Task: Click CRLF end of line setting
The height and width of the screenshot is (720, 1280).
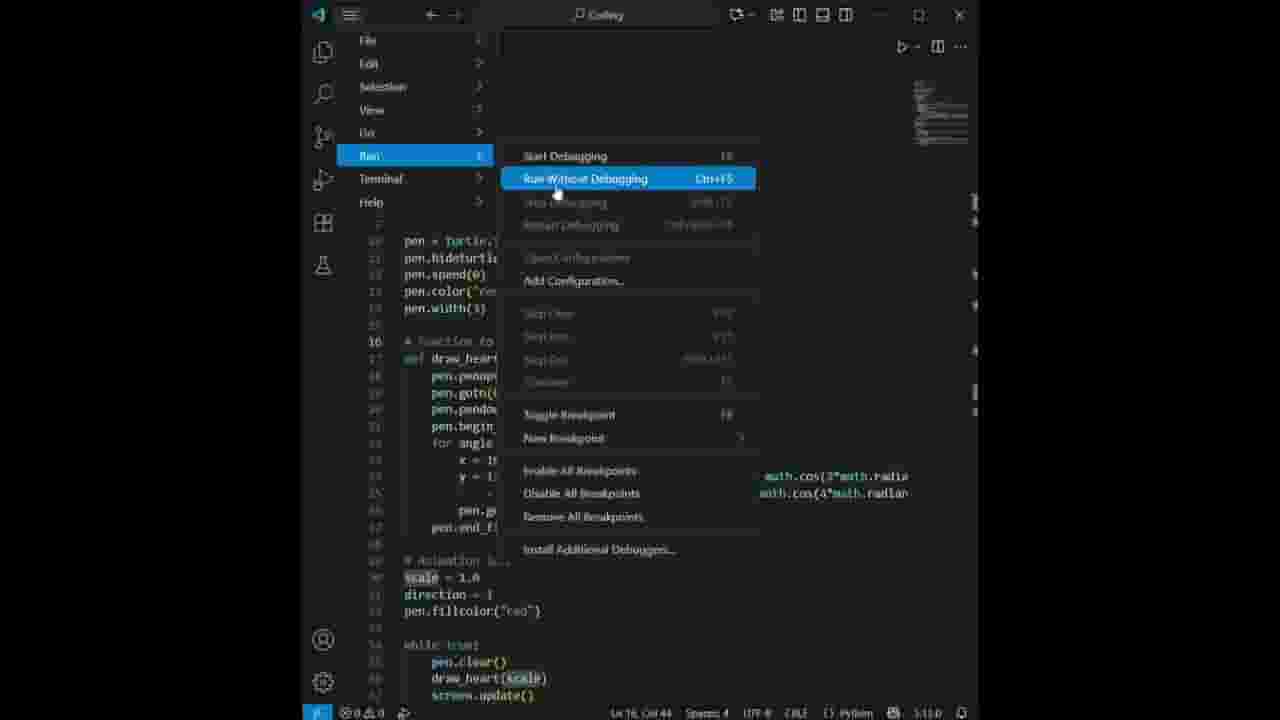Action: coord(796,713)
